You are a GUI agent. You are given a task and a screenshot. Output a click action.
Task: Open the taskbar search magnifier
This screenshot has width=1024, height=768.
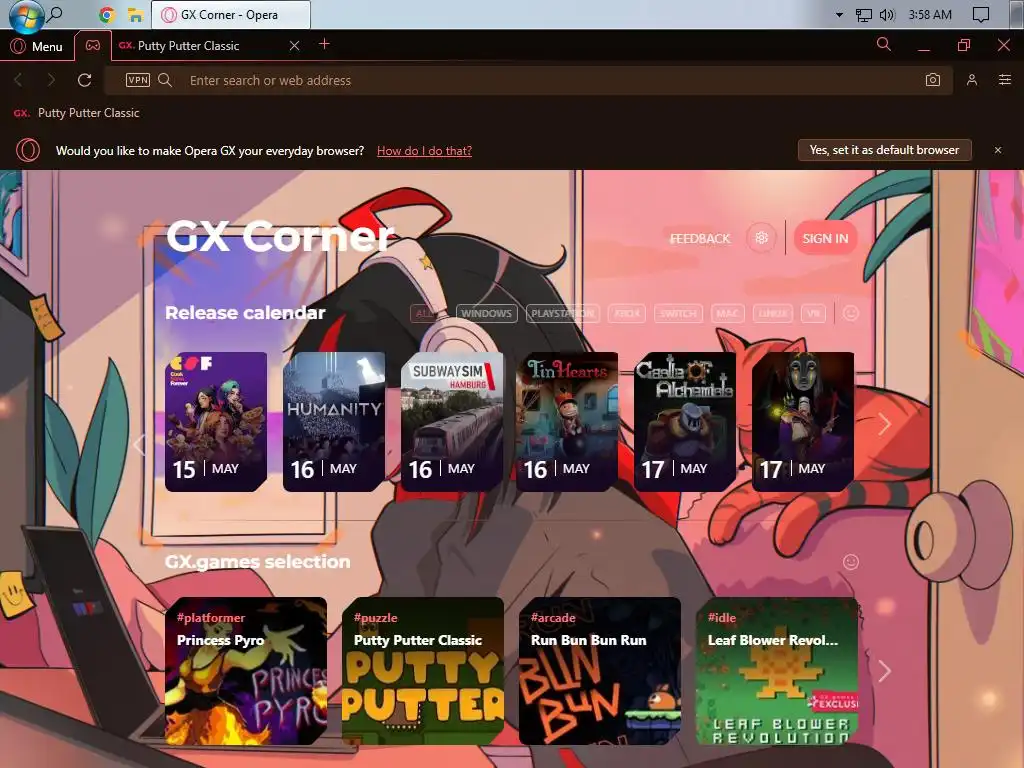[56, 14]
